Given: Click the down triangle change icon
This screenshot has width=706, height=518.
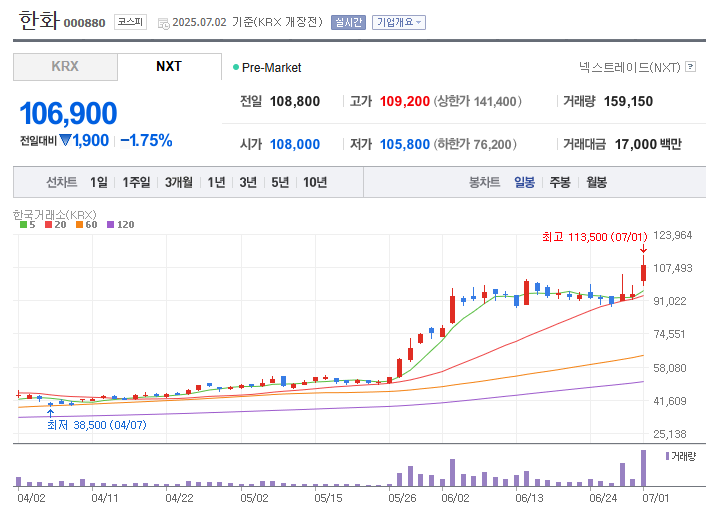Looking at the screenshot, I should [66, 141].
